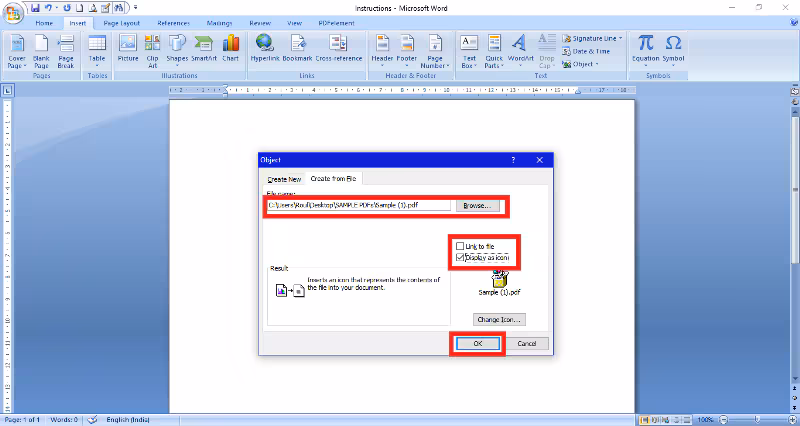800x426 pixels.
Task: Switch to Print Layout view in status bar
Action: coord(645,420)
